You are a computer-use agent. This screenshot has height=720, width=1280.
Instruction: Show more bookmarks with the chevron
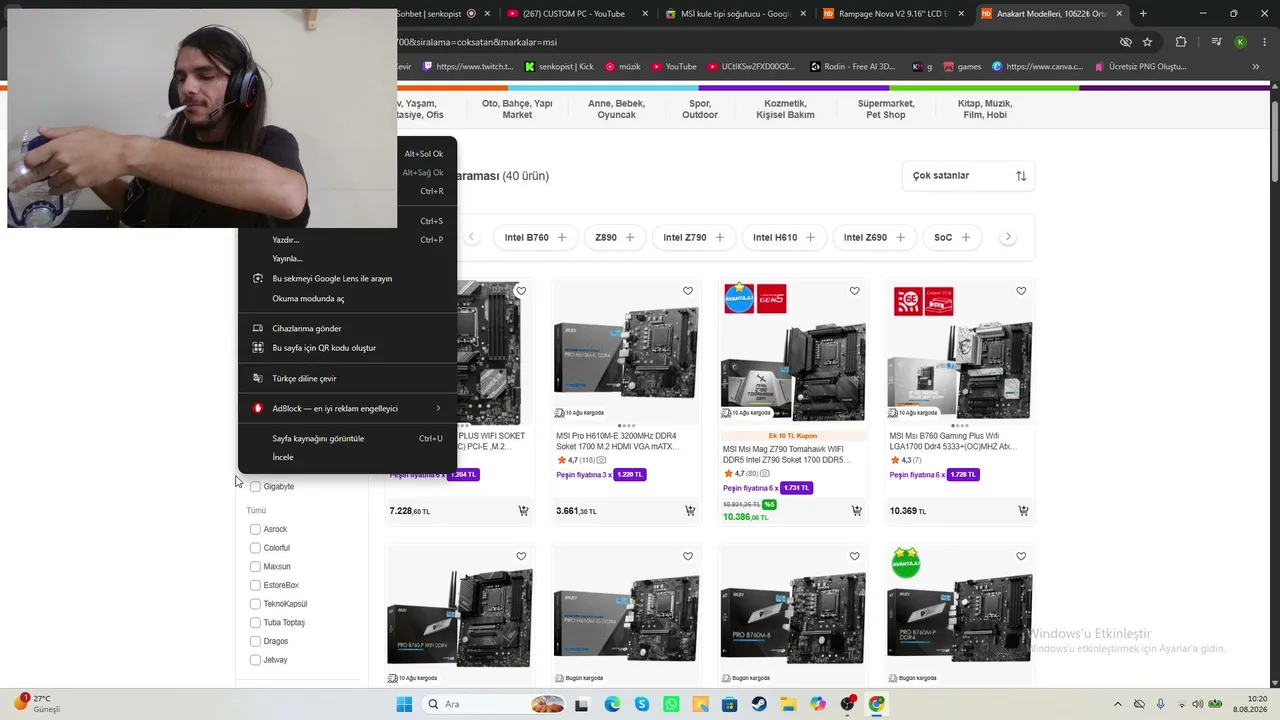(x=1256, y=67)
